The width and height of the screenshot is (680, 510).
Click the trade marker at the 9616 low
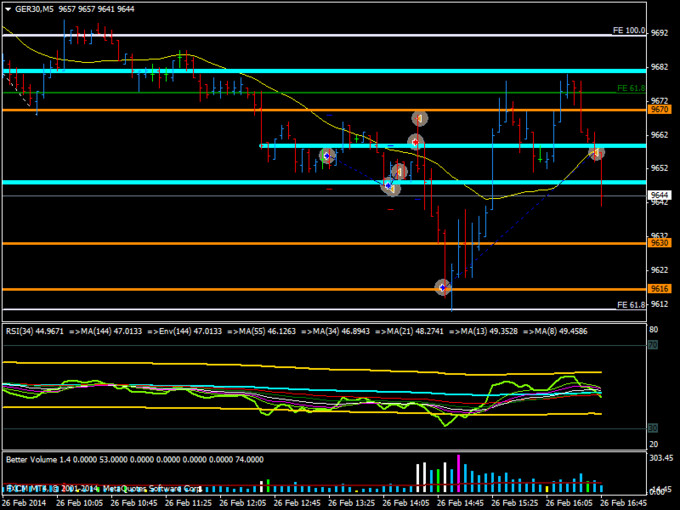click(x=443, y=287)
